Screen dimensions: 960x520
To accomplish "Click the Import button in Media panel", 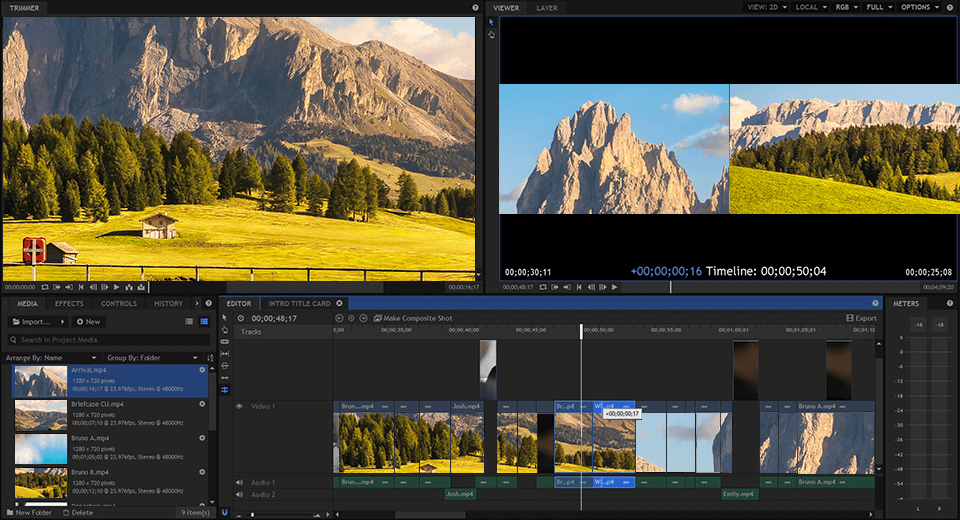I will pyautogui.click(x=36, y=322).
